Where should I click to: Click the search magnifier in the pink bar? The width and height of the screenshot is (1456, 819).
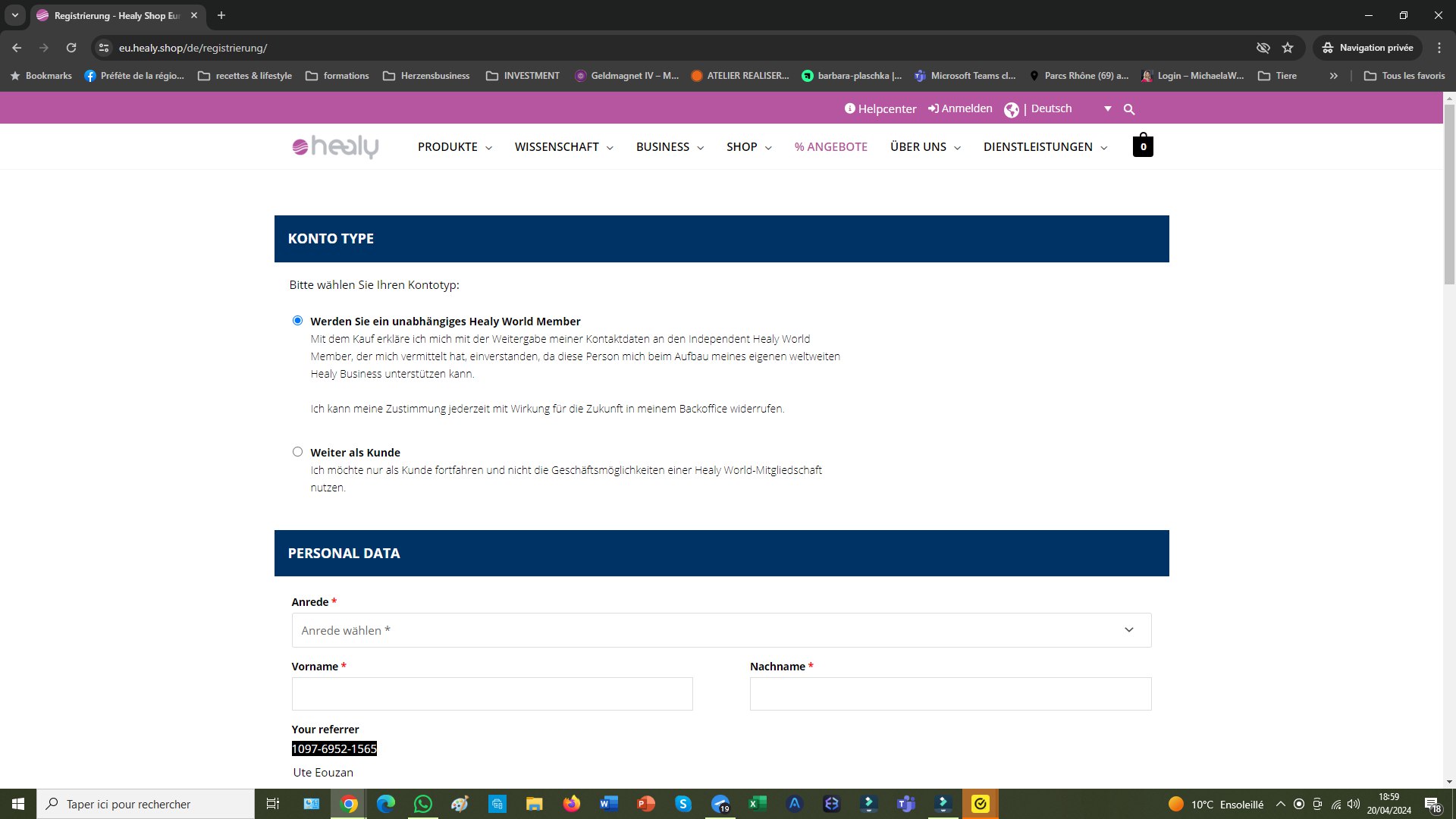(x=1129, y=109)
